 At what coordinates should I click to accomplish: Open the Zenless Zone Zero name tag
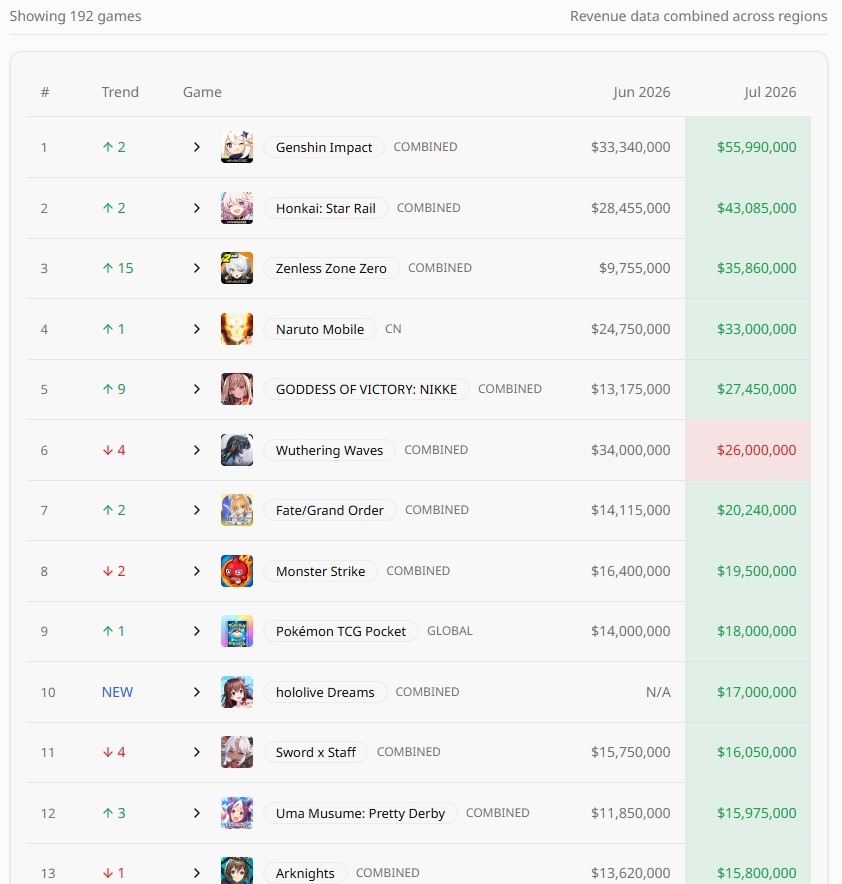click(331, 268)
